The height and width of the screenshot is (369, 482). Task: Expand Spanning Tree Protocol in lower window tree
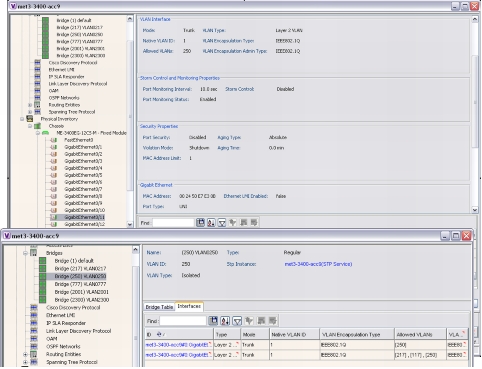25,362
